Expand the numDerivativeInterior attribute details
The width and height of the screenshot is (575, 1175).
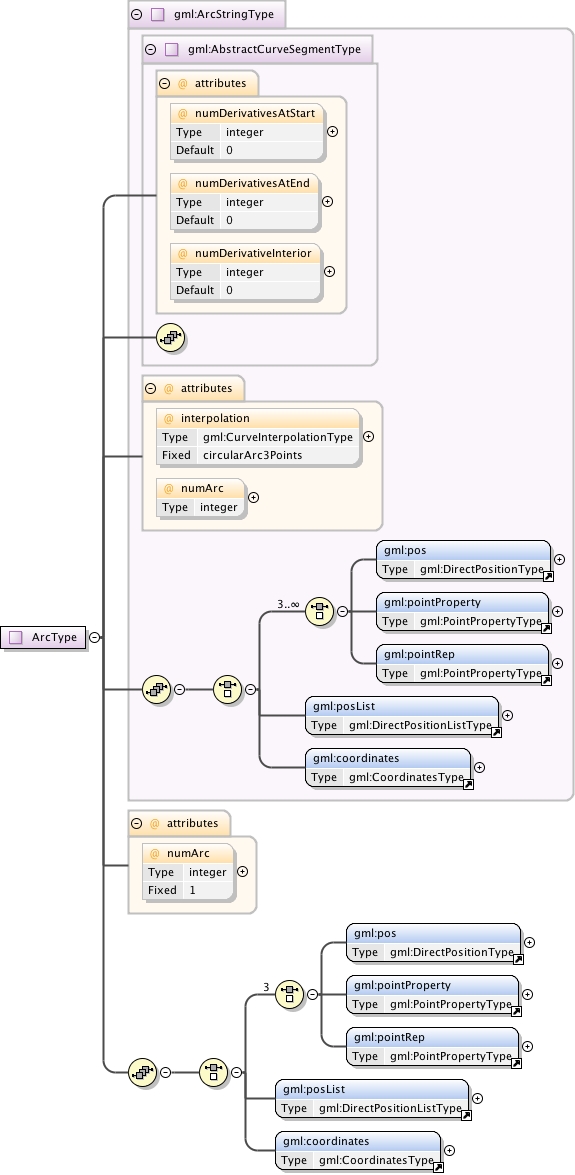[329, 271]
